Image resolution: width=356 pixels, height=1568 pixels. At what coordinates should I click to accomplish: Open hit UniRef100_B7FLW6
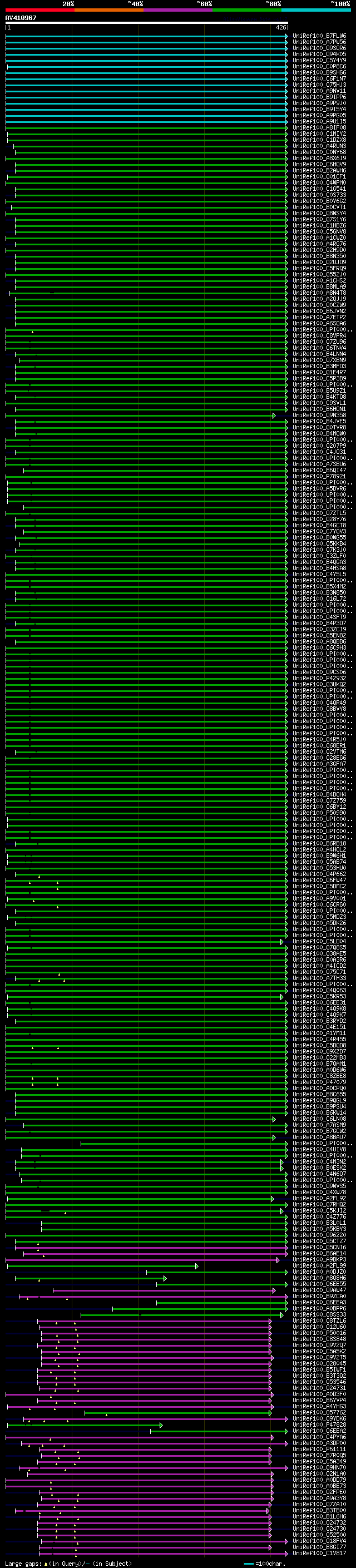coord(319,36)
